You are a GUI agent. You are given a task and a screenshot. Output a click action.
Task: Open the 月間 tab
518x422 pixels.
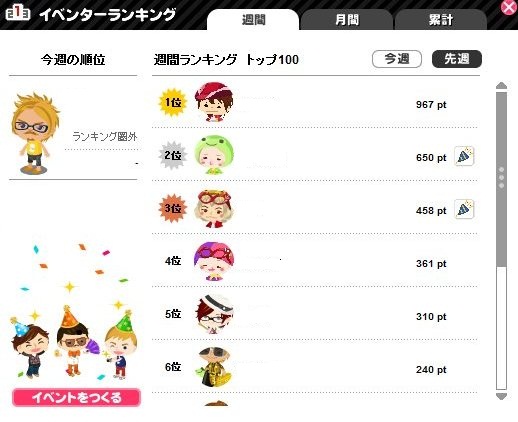(347, 20)
